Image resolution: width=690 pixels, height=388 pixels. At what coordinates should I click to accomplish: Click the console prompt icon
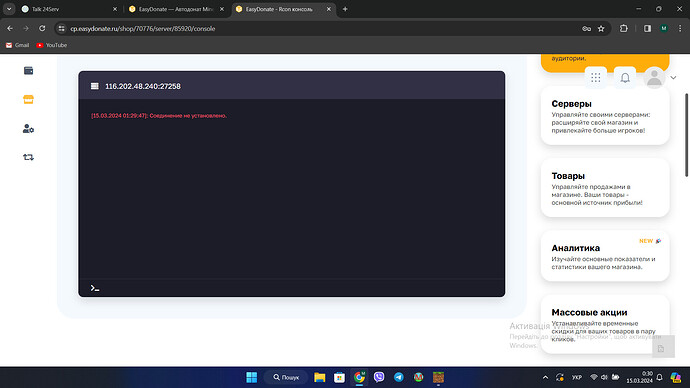tap(95, 288)
